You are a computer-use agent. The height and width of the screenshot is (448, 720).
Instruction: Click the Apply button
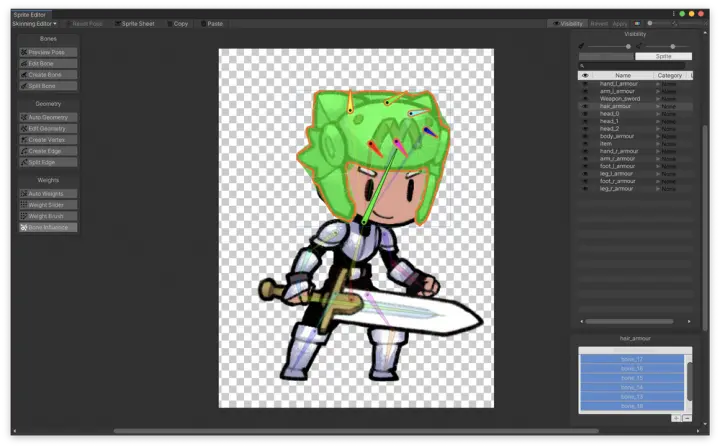click(619, 23)
